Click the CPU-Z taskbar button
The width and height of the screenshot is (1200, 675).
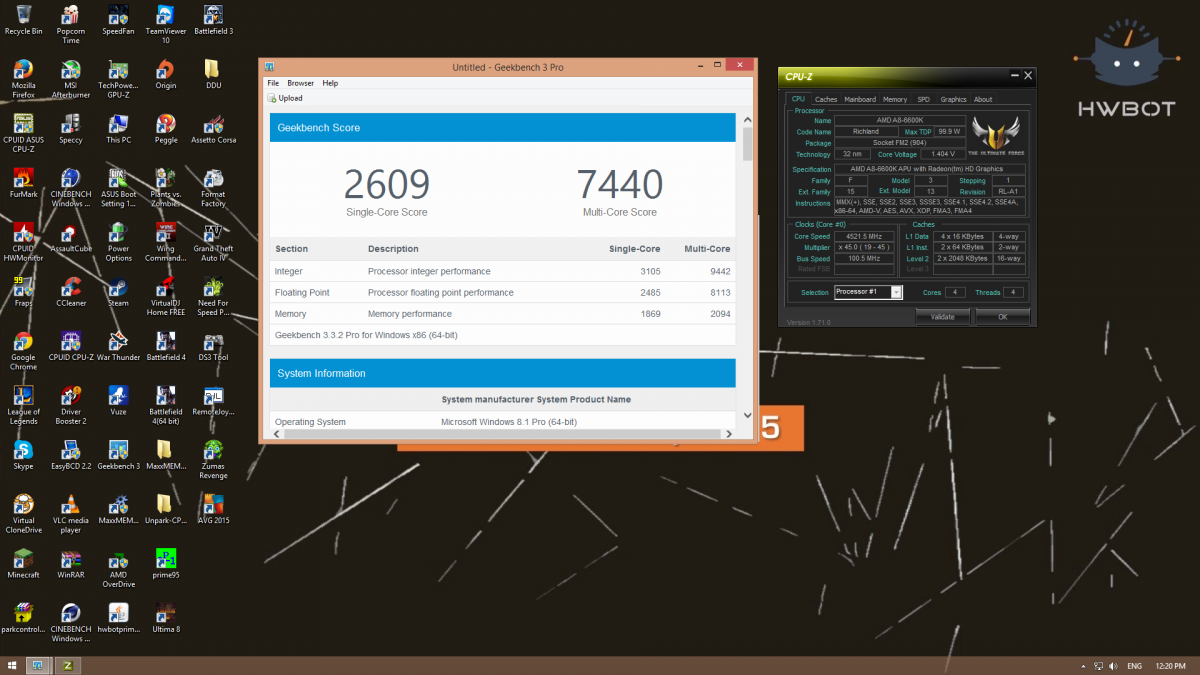coord(68,665)
